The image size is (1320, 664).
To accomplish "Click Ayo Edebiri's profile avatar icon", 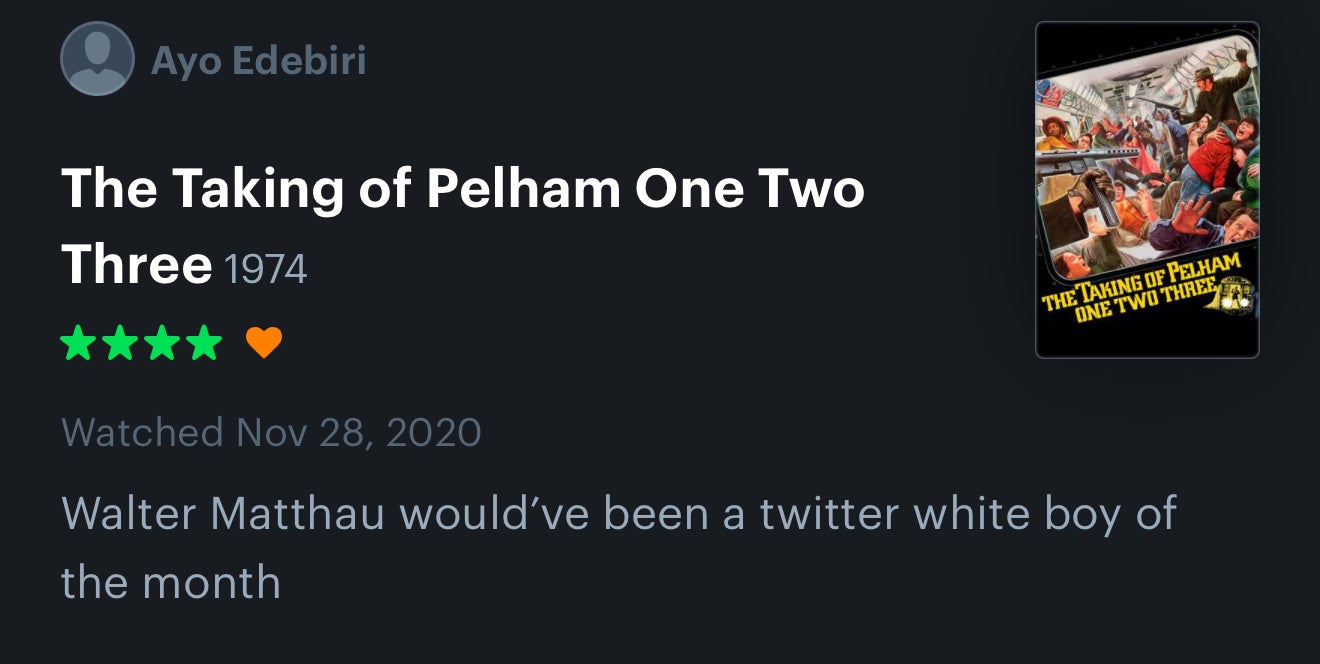I will coord(97,59).
